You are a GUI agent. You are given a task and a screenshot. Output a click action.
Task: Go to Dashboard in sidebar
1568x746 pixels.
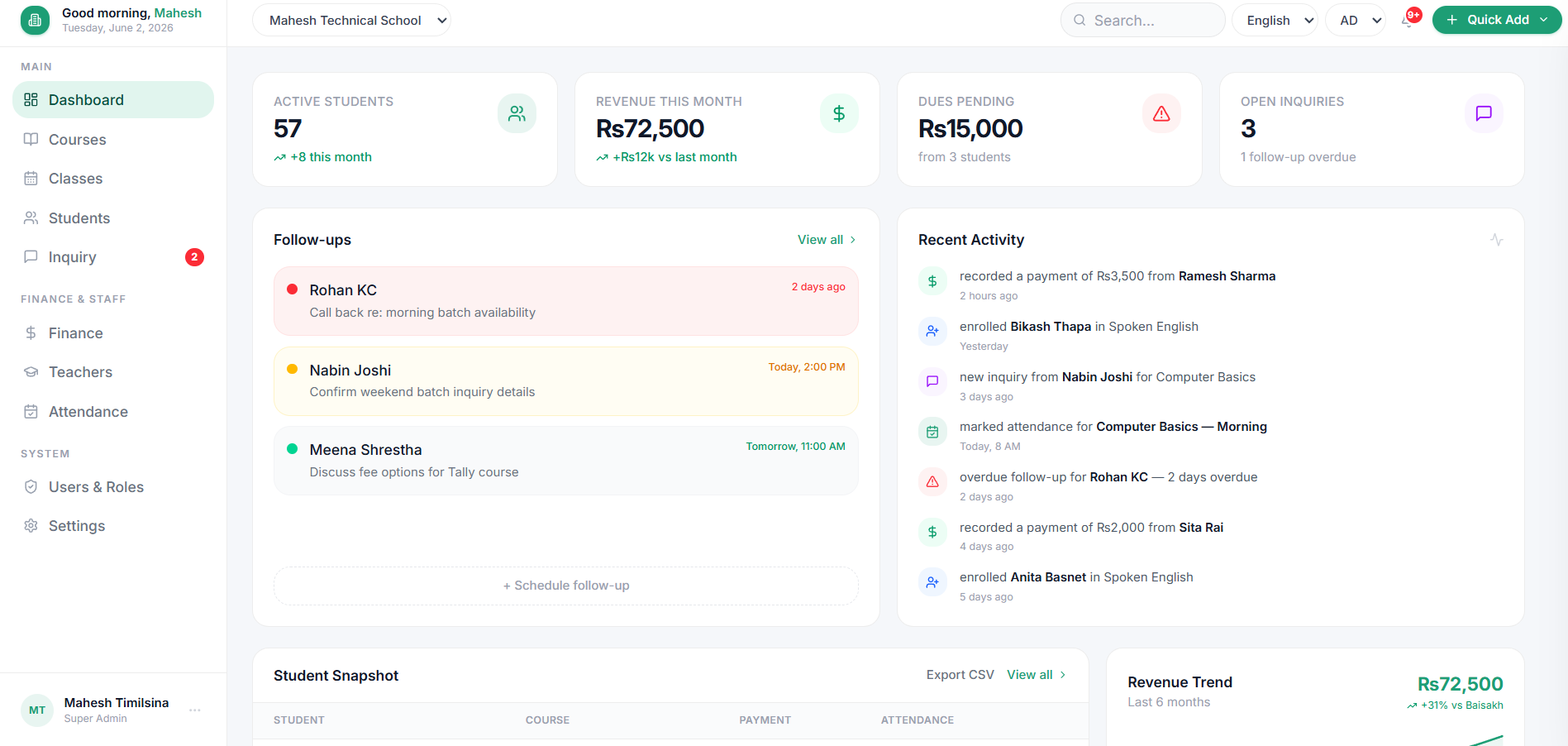(113, 99)
